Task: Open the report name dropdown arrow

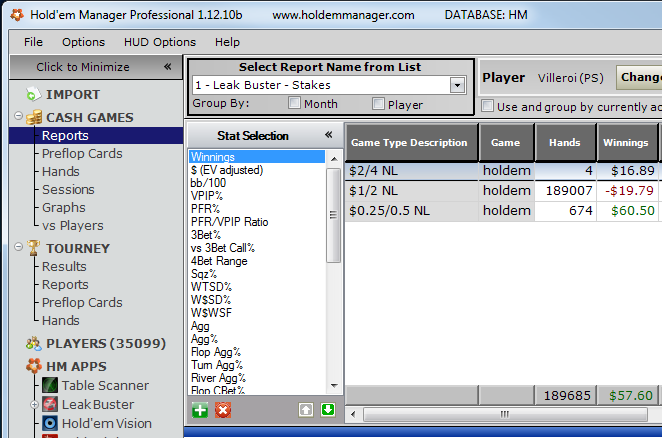Action: 457,85
